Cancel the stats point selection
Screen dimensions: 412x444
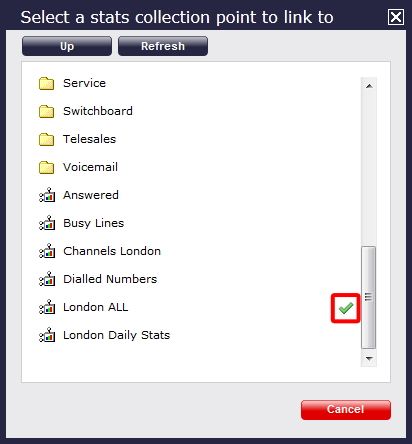click(x=346, y=410)
